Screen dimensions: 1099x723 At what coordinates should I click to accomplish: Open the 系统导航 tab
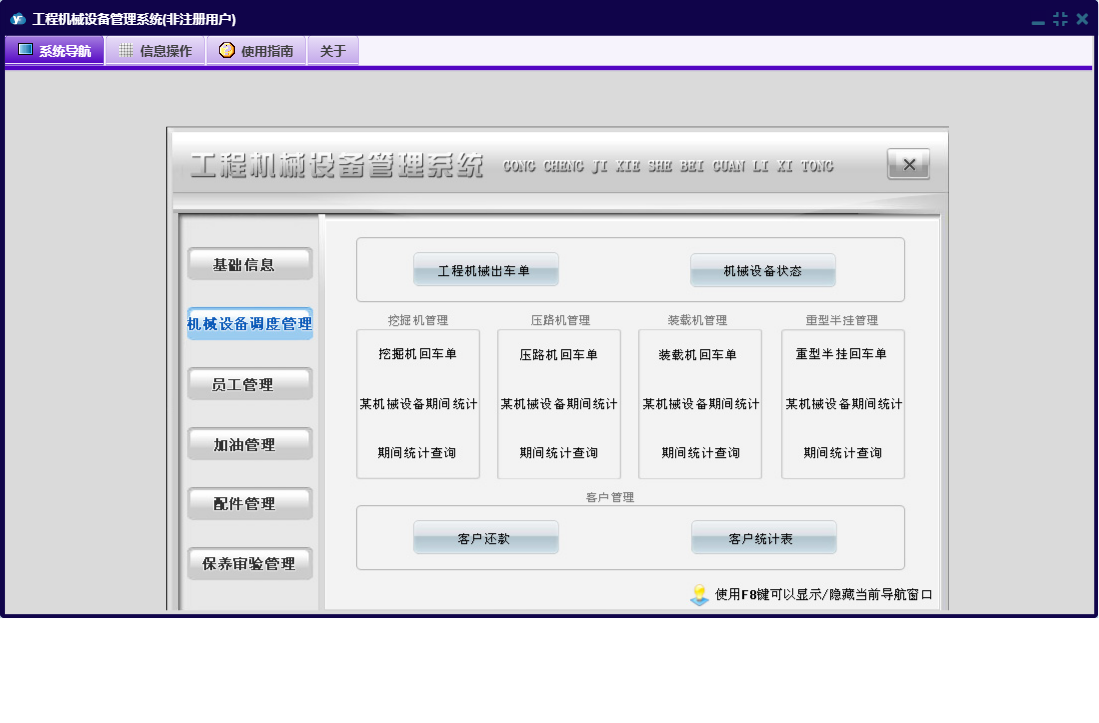[x=55, y=51]
